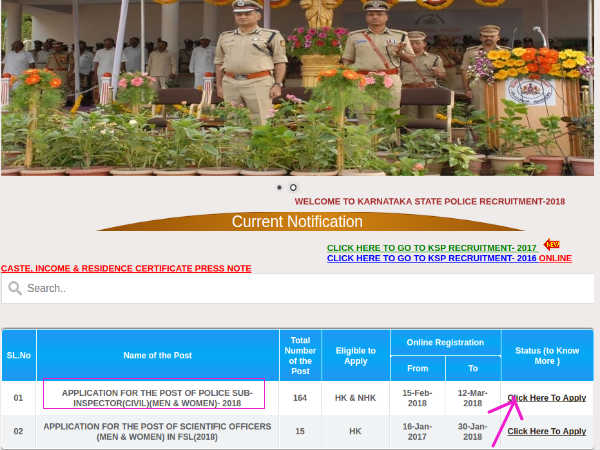Click Here To Apply for Scientific Officers post

pos(546,431)
